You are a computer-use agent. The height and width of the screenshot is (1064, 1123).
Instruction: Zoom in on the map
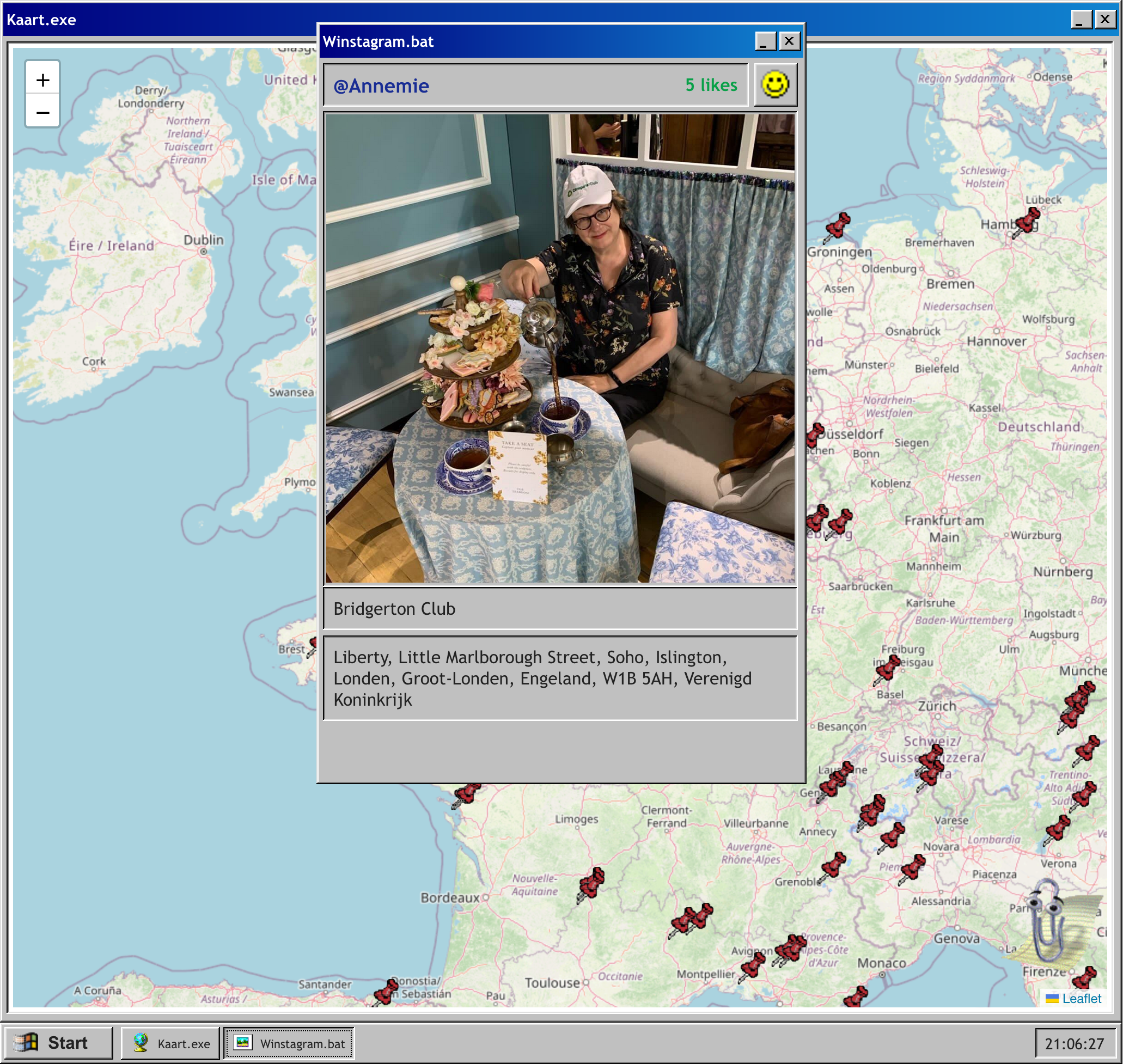coord(42,80)
